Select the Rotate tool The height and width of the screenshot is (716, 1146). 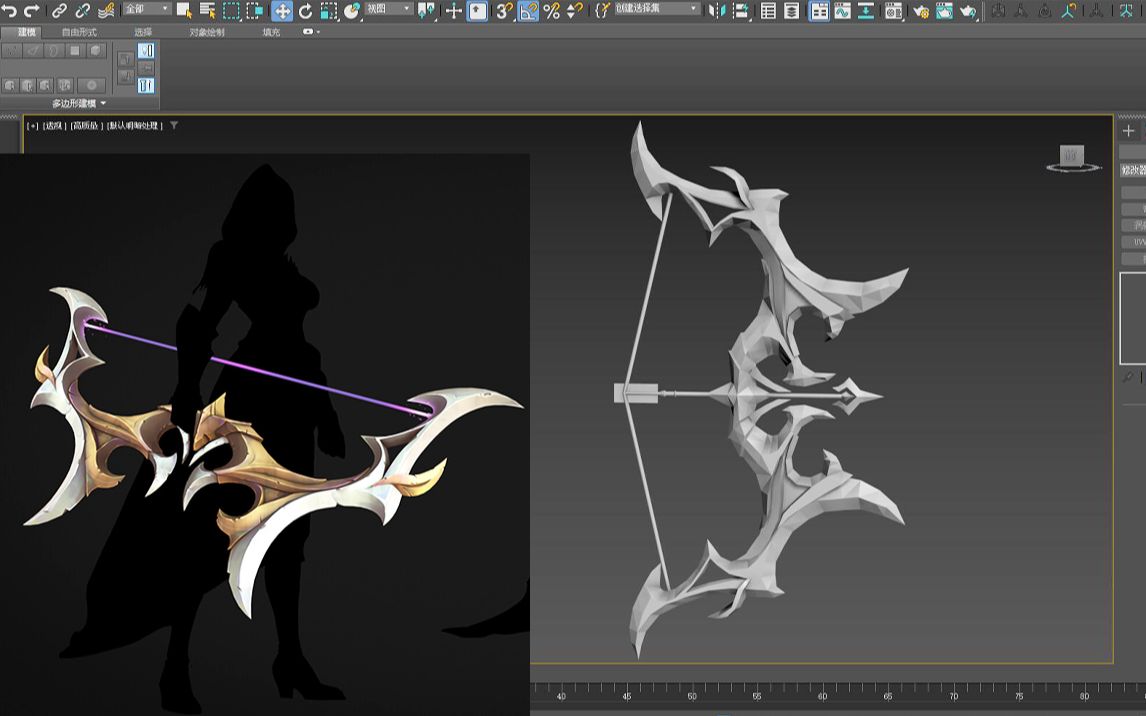coord(305,11)
